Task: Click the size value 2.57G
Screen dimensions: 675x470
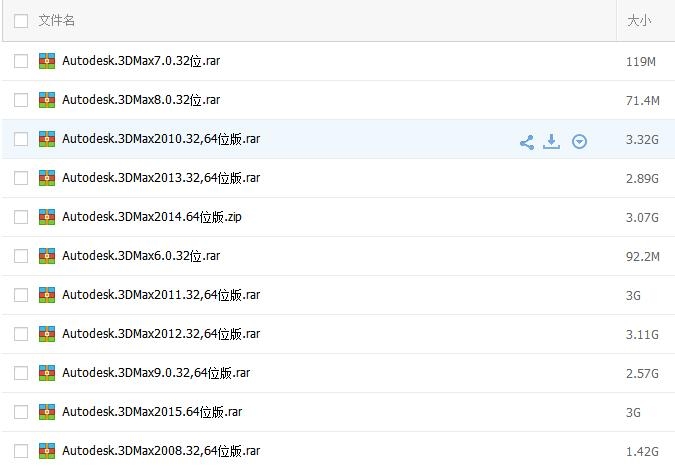Action: coord(642,374)
